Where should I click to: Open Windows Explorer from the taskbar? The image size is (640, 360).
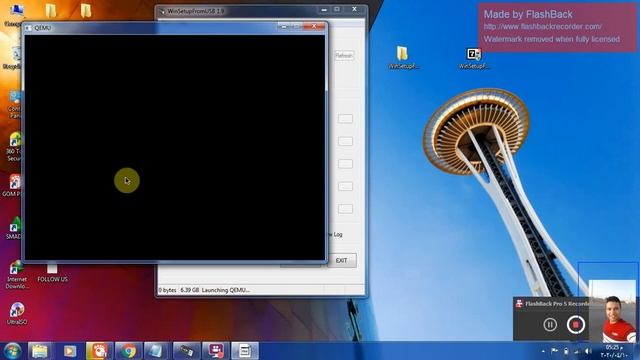(40, 351)
